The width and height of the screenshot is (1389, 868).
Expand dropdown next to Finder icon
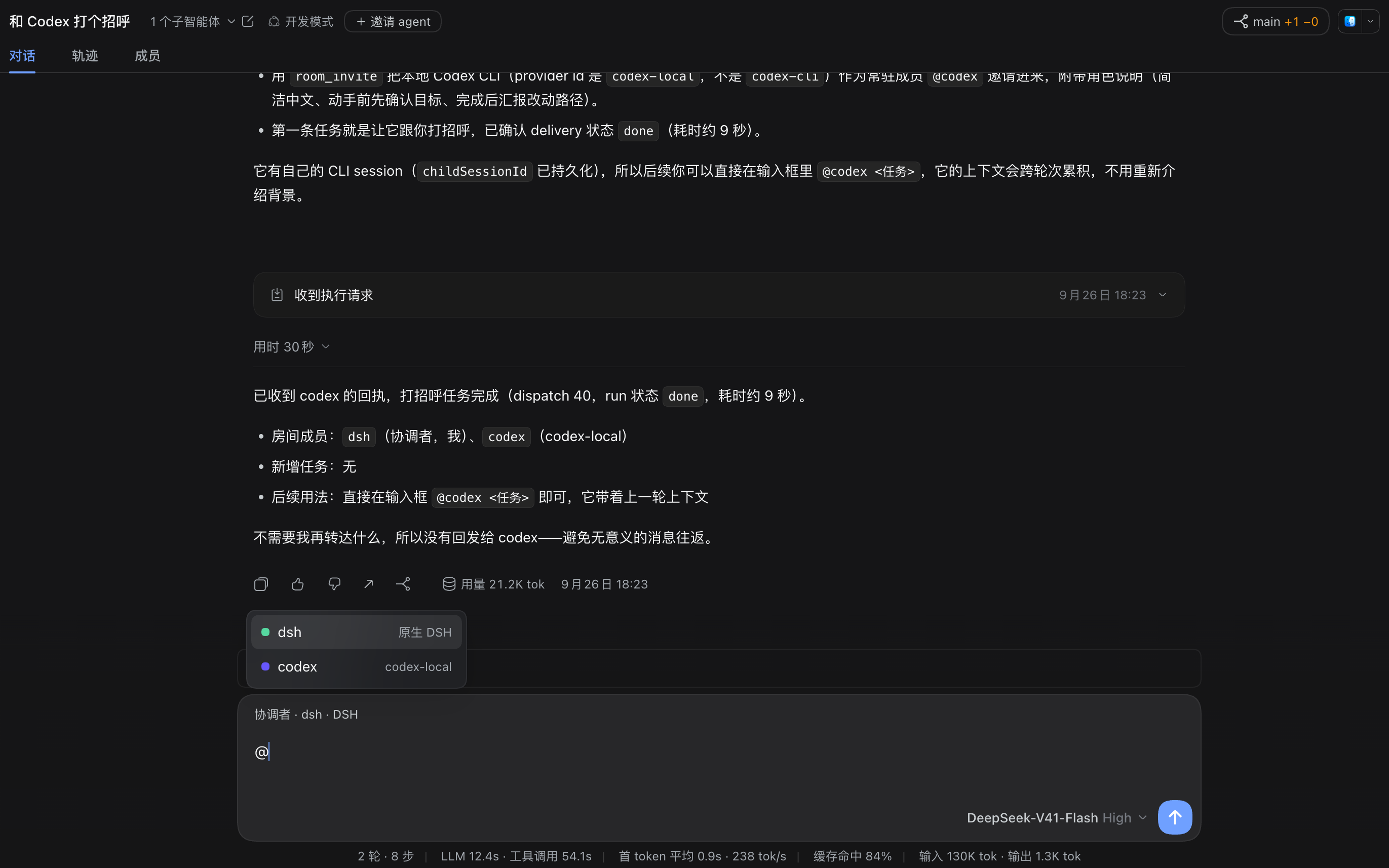point(1371,21)
